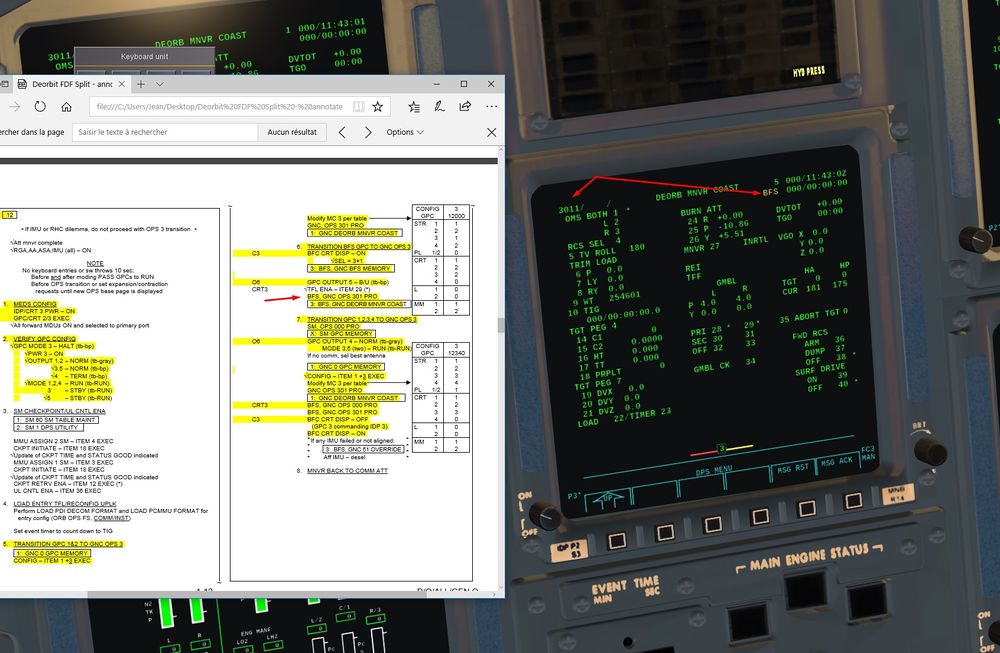Click the 'Aucun résultat' find status
The width and height of the screenshot is (1000, 653).
[292, 132]
